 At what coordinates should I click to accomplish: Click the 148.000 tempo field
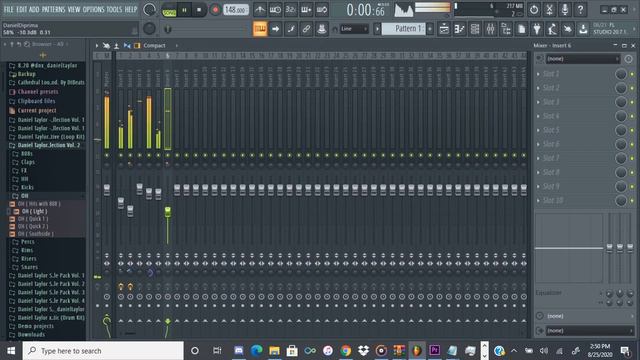tap(236, 10)
